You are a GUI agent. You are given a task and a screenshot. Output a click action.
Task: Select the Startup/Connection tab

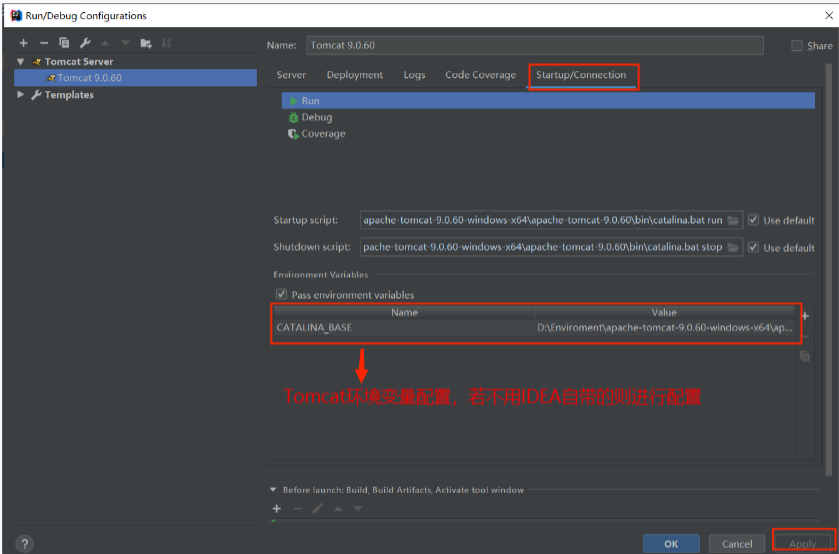click(581, 75)
